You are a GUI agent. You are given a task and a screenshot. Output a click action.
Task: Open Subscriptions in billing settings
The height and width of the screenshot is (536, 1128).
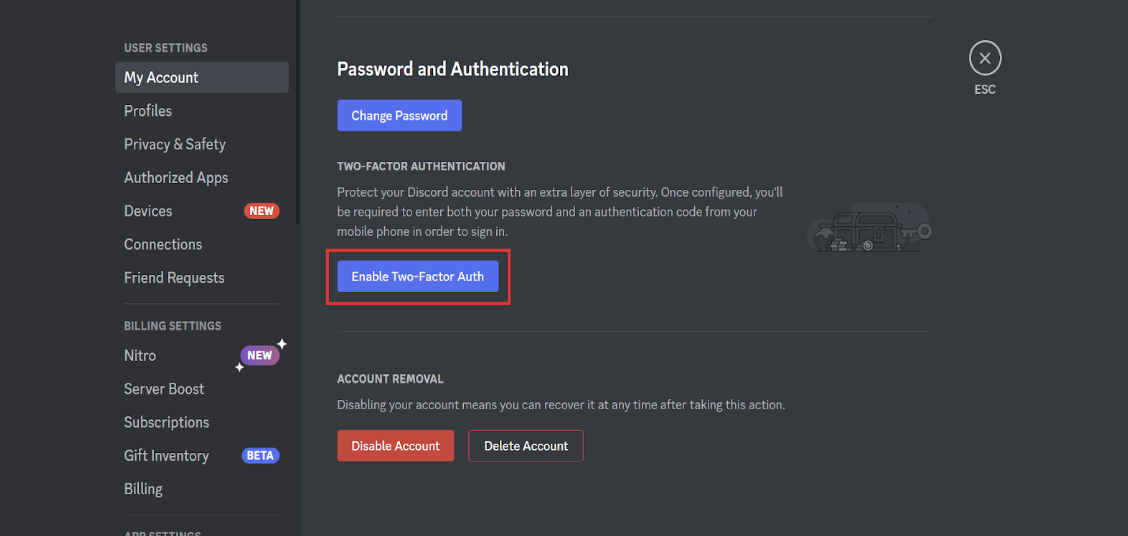(x=166, y=422)
